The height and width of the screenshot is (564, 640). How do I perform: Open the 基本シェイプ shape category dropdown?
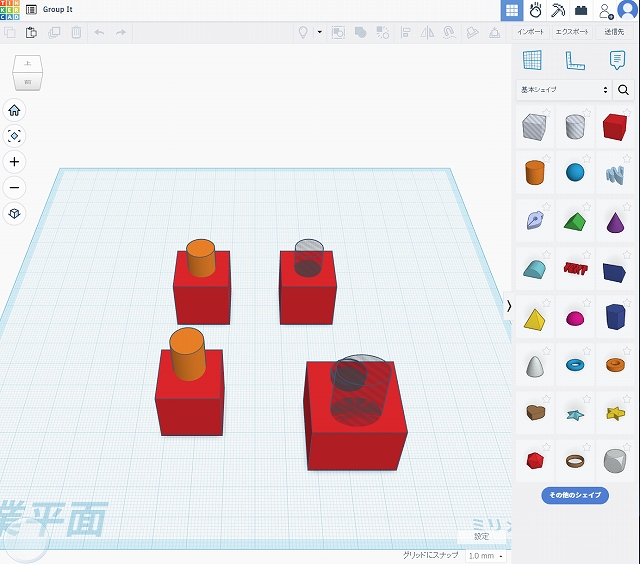[x=564, y=90]
